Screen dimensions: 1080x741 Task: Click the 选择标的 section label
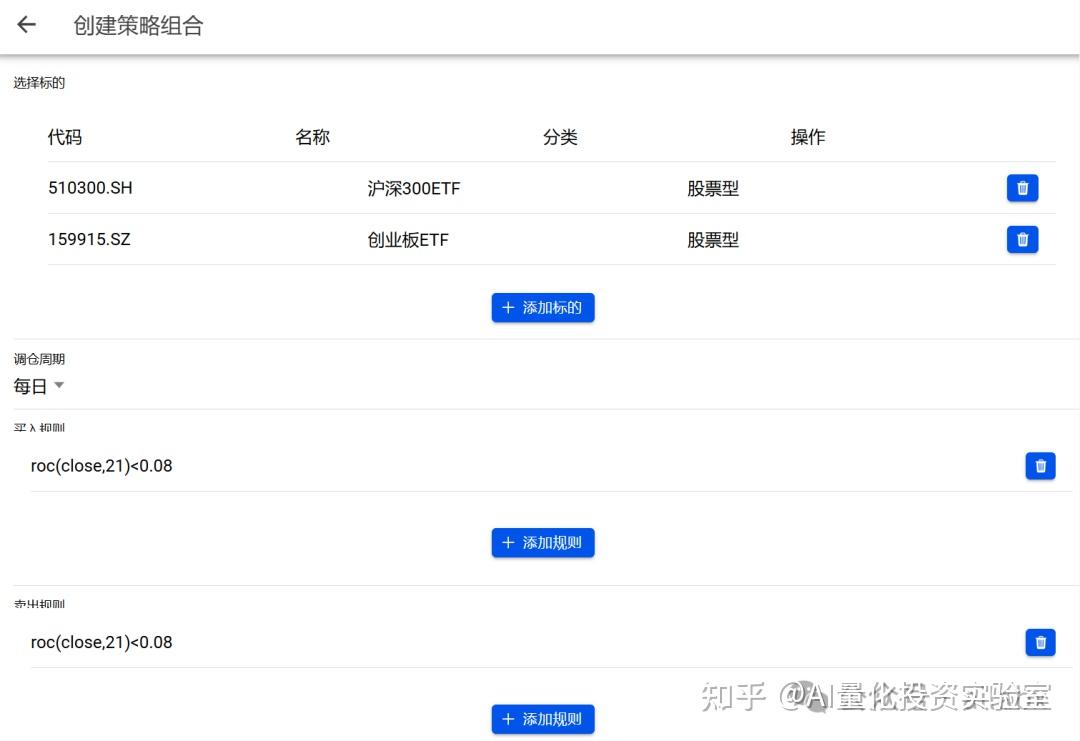37,82
